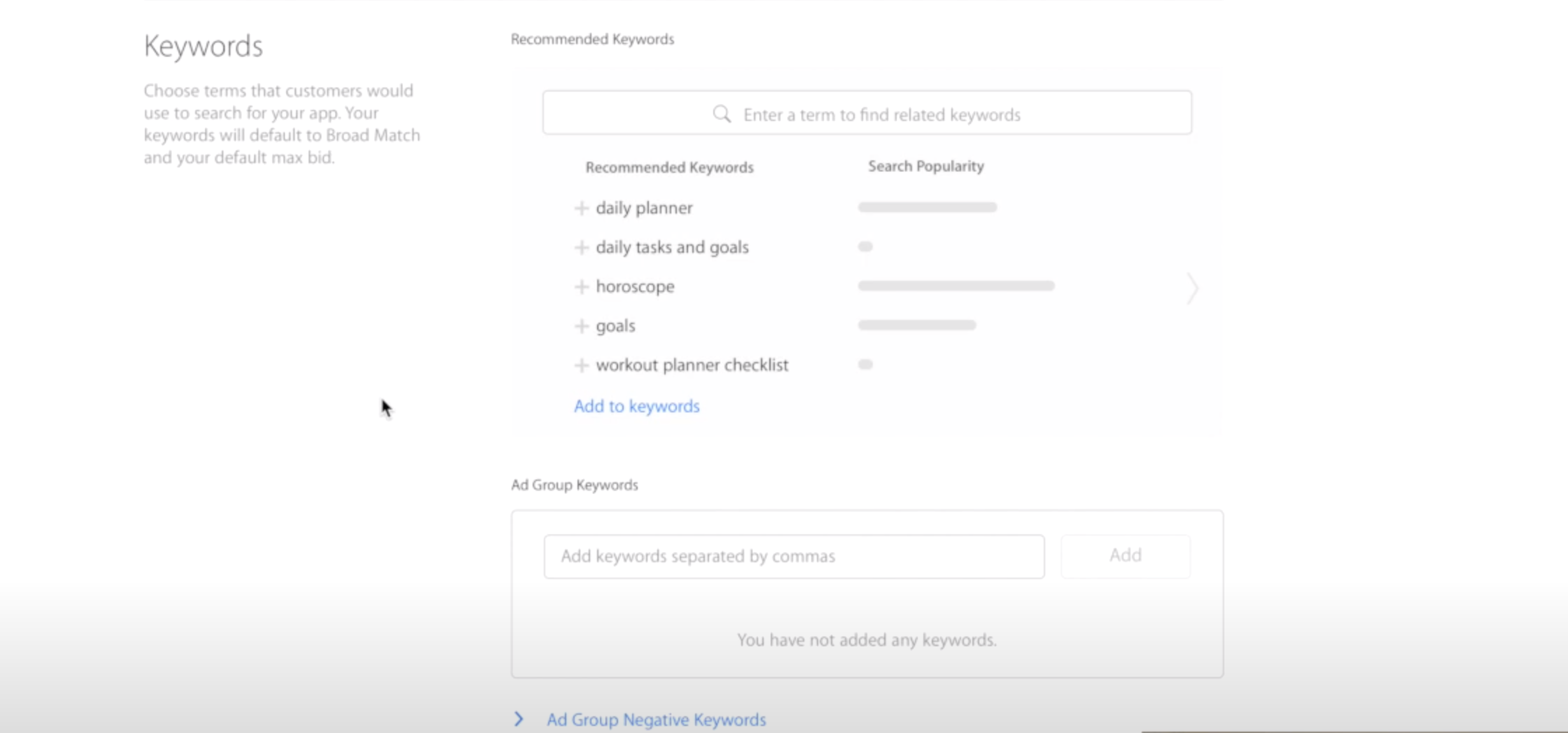Add "workout planner checklist" via plus icon
The image size is (1568, 733).
tap(582, 365)
